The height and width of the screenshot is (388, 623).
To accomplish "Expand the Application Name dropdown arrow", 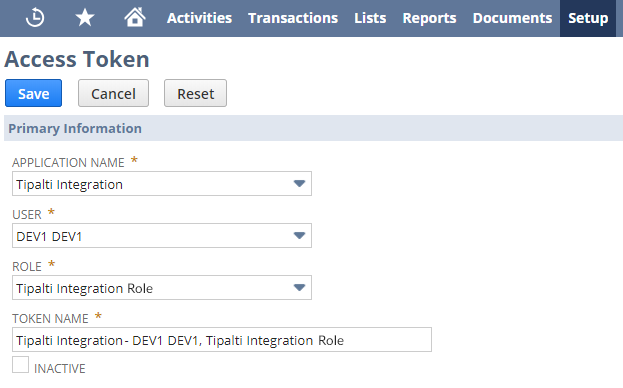I will click(299, 183).
